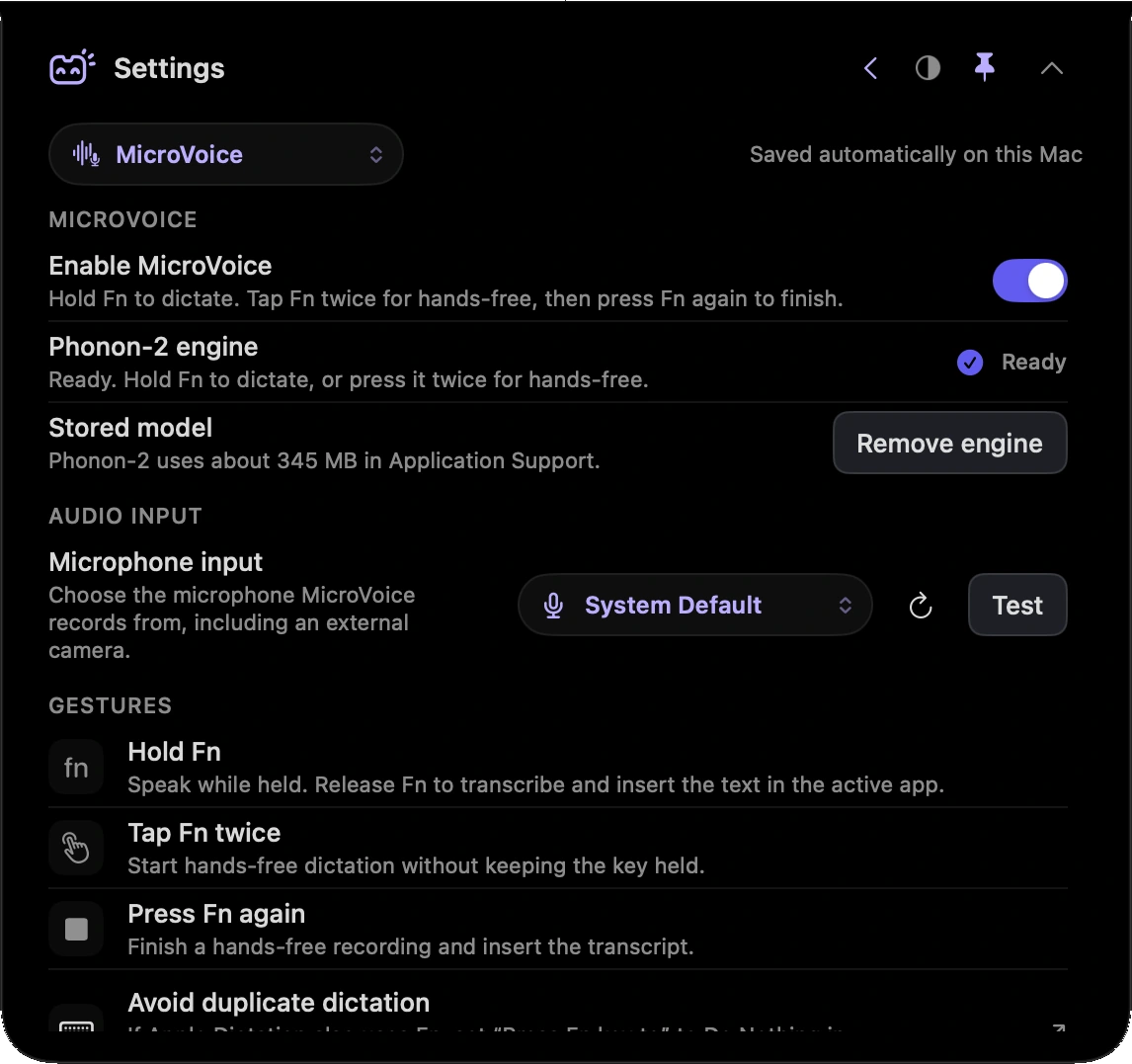Click the Settings title text
The width and height of the screenshot is (1132, 1064).
[x=169, y=68]
